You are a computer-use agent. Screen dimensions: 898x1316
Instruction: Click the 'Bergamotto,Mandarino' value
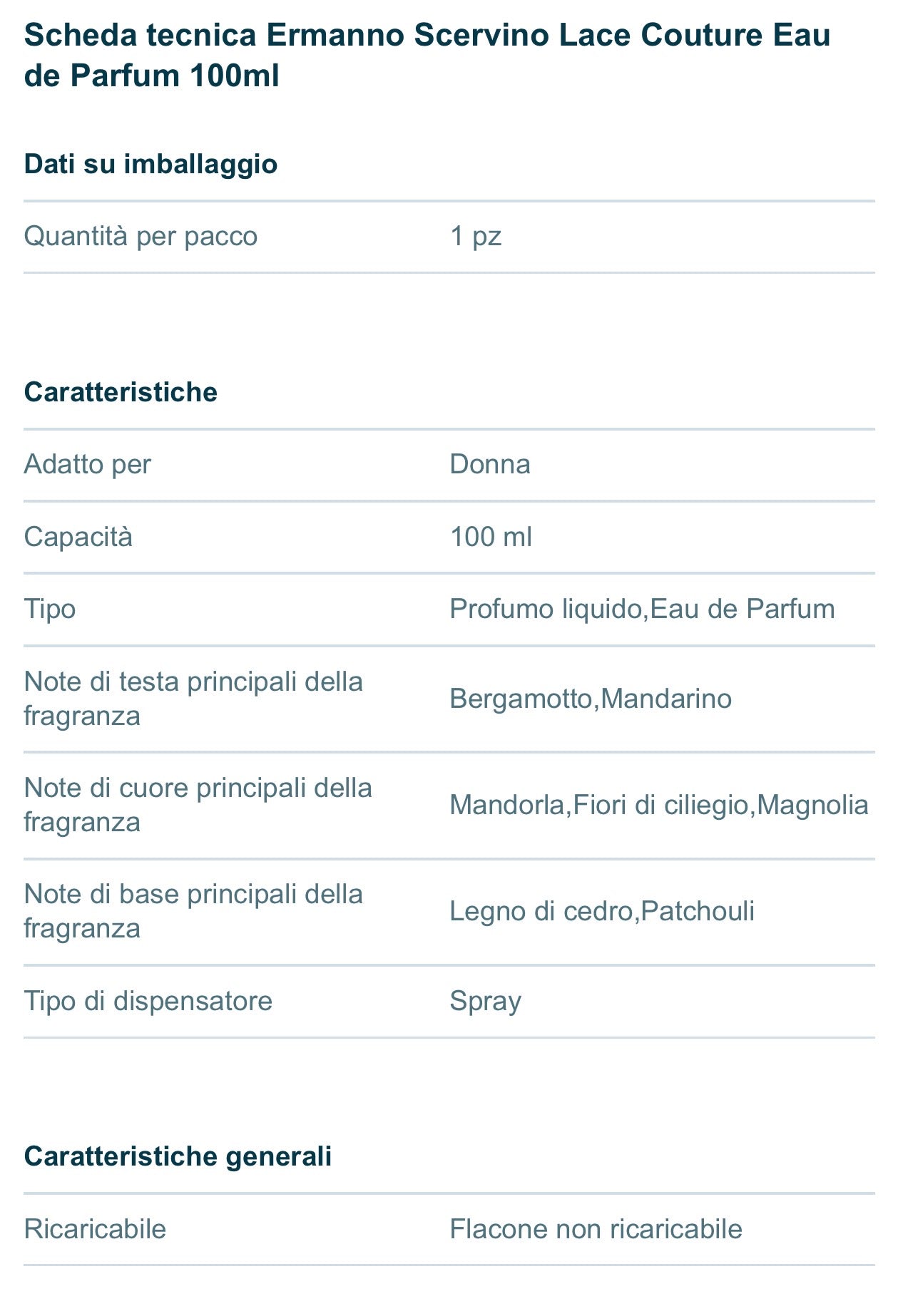click(x=591, y=698)
